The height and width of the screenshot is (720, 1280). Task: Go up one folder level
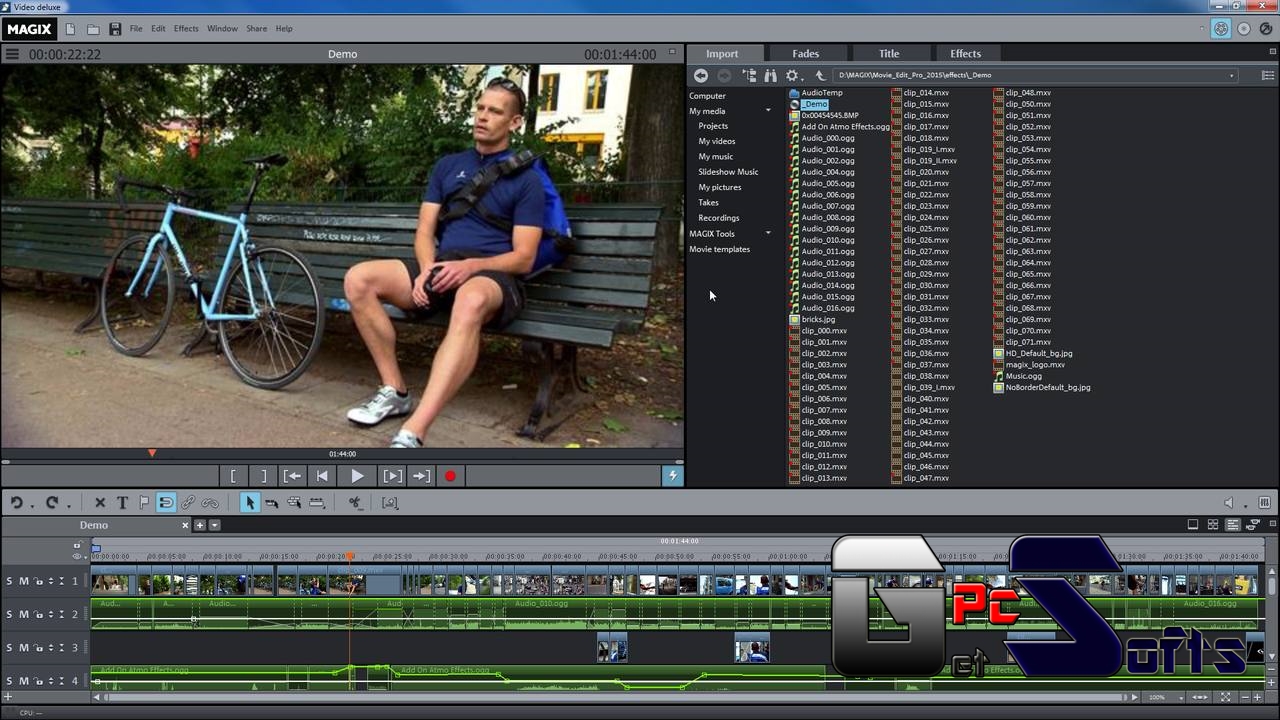click(820, 75)
